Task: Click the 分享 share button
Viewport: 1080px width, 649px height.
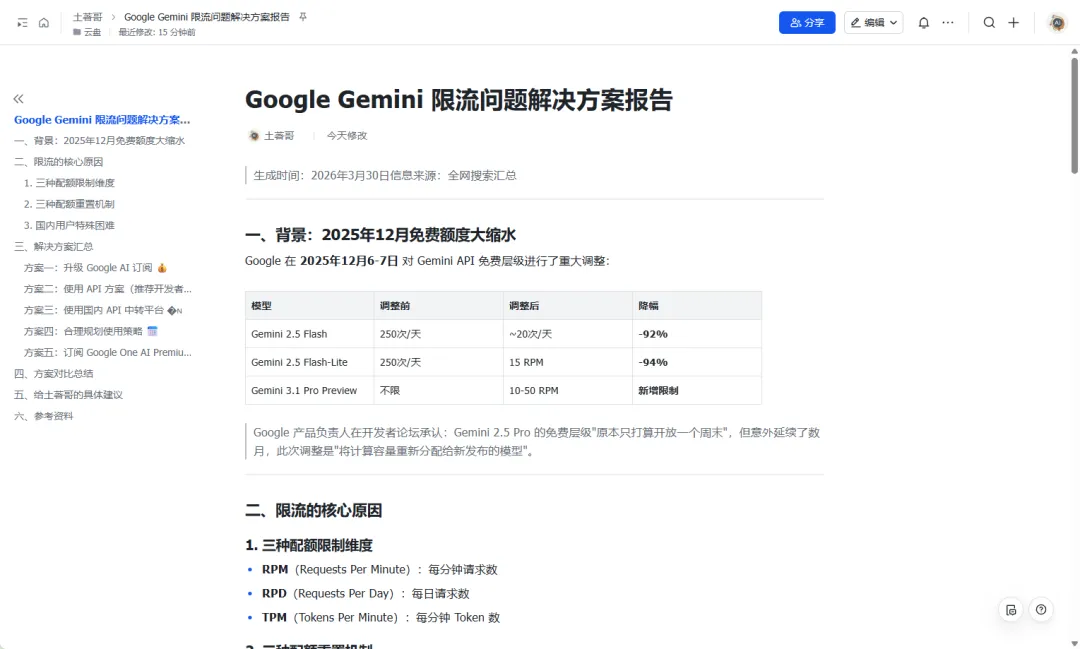Action: (x=807, y=23)
